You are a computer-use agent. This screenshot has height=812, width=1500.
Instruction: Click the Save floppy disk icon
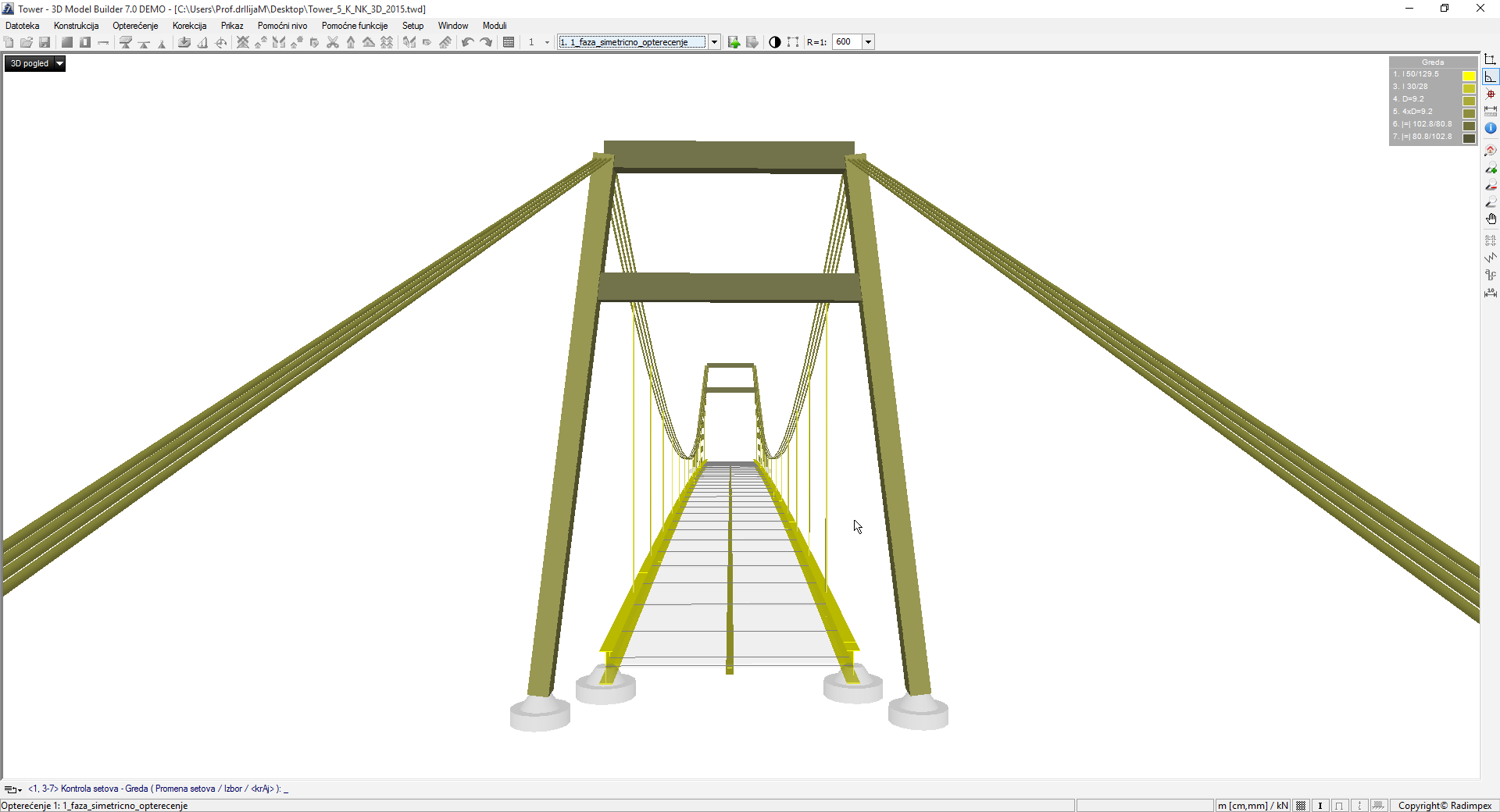[45, 42]
